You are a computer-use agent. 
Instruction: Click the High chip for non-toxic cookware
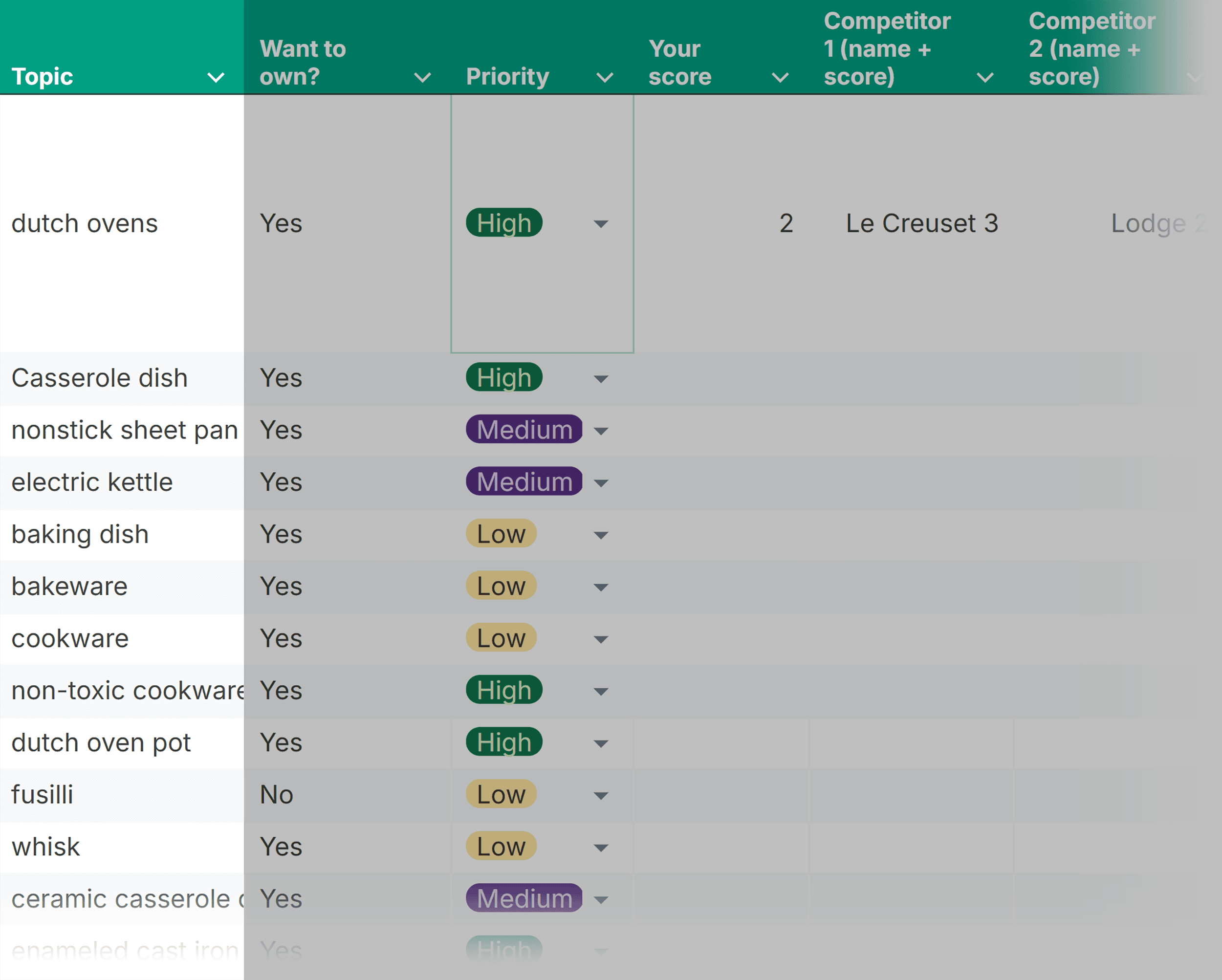click(x=504, y=690)
